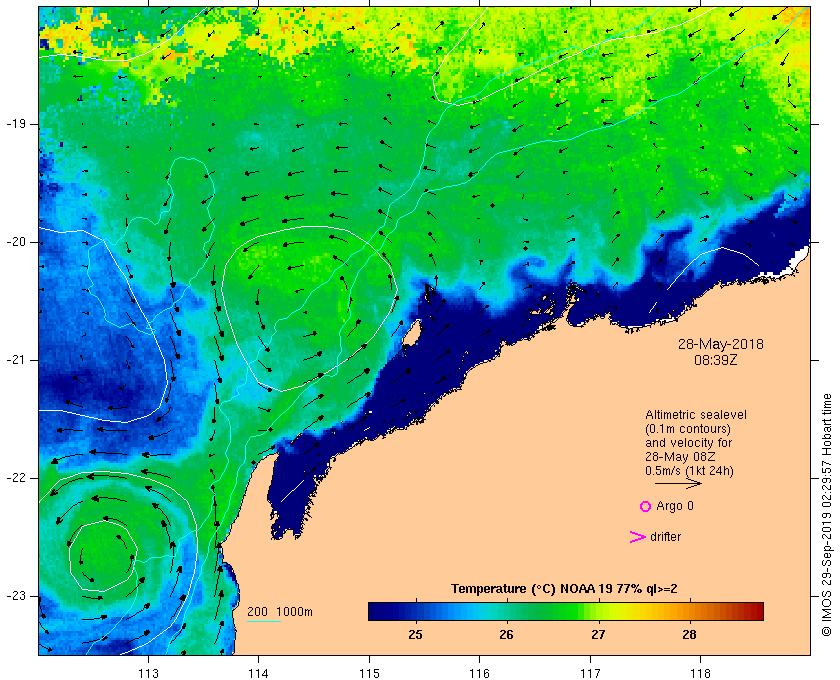Screen dimensions: 840x680
Task: Click the time text 08:39Z
Action: tap(716, 360)
